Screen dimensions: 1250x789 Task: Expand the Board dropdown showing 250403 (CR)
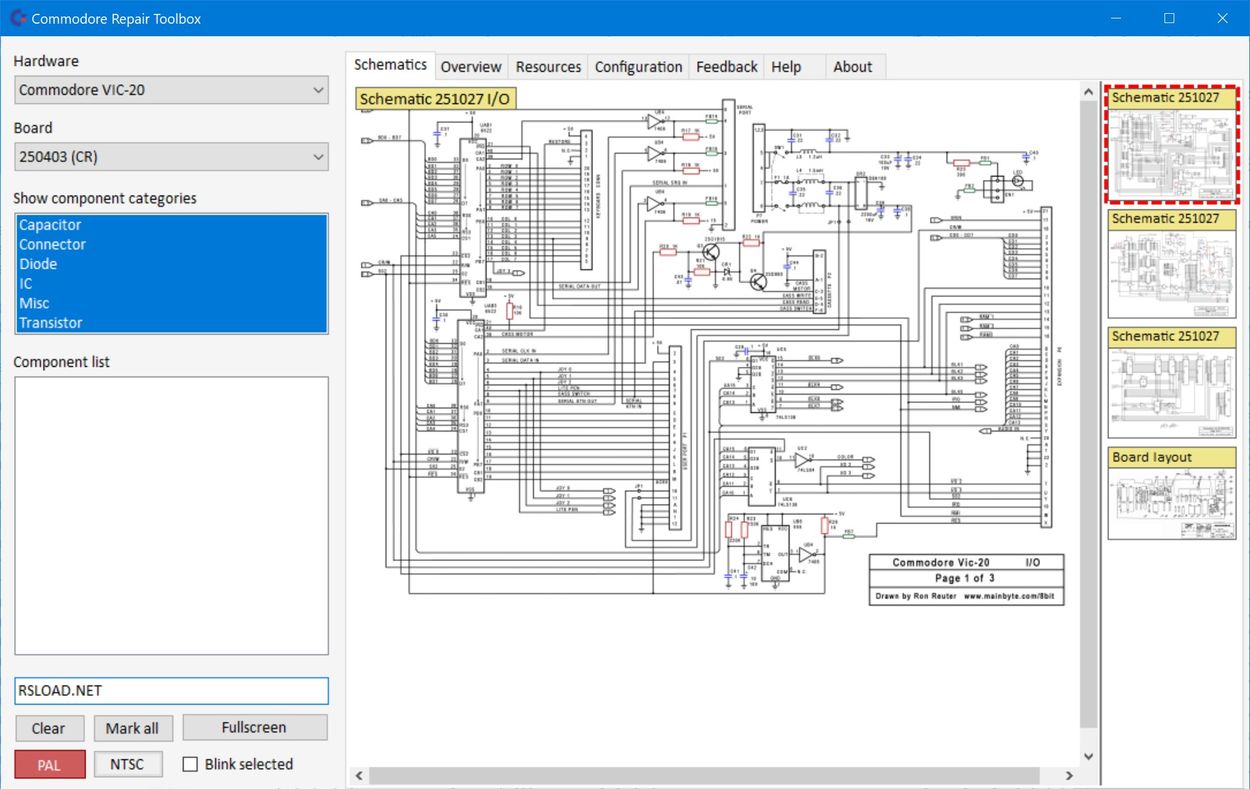tap(172, 157)
